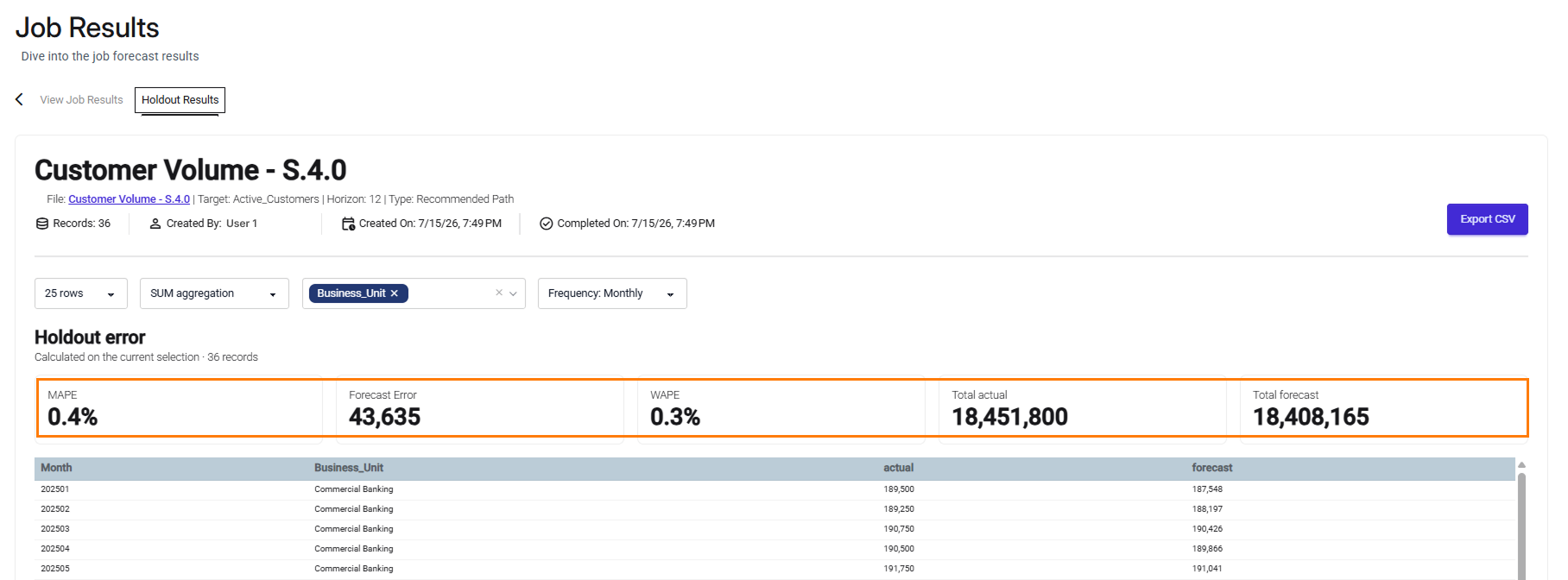This screenshot has width=1568, height=580.
Task: Click the Completed On checkmark icon
Action: (546, 224)
